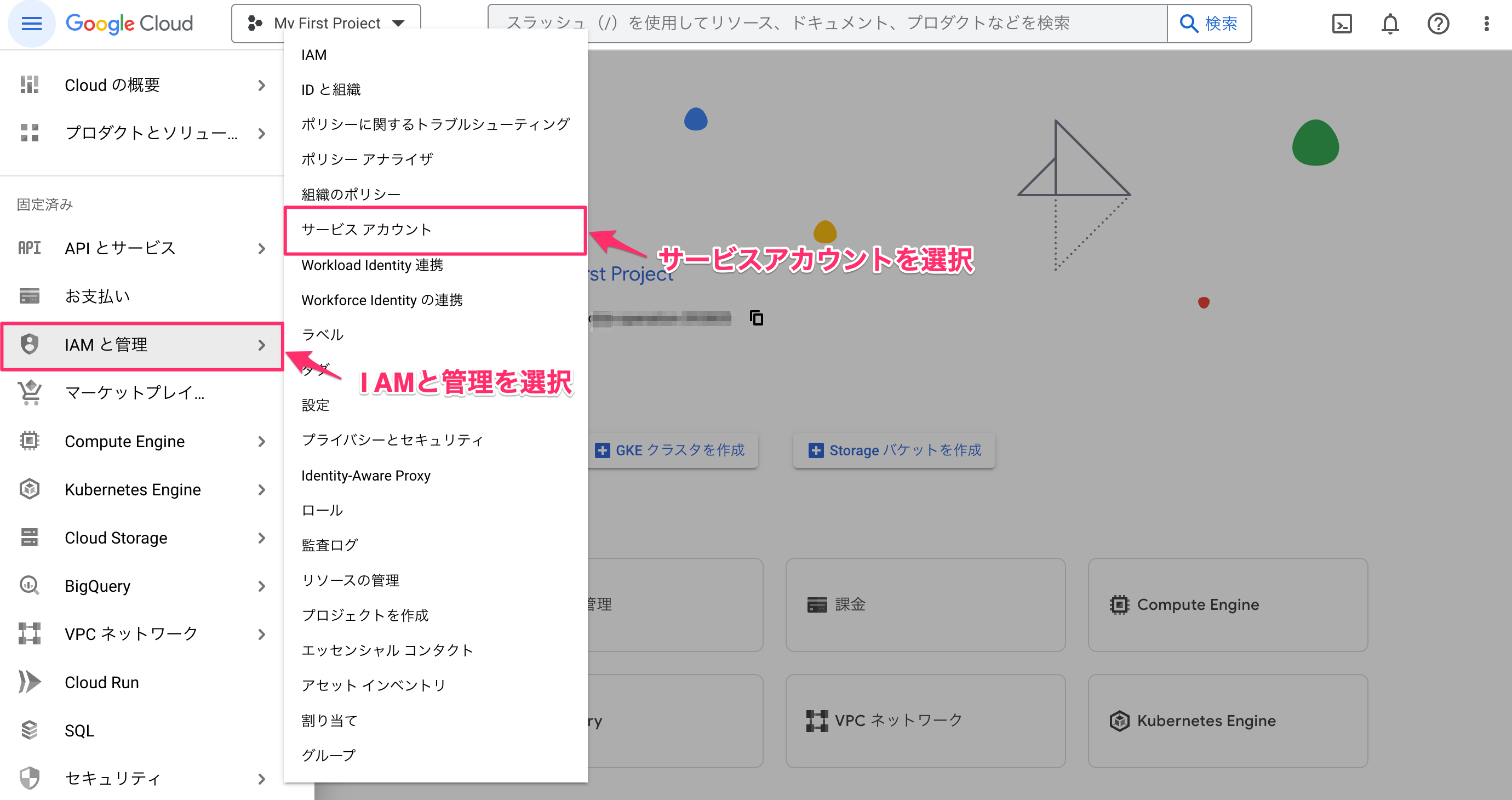Click the API とサービス icon
Screen dimensions: 1512x800
click(x=30, y=248)
